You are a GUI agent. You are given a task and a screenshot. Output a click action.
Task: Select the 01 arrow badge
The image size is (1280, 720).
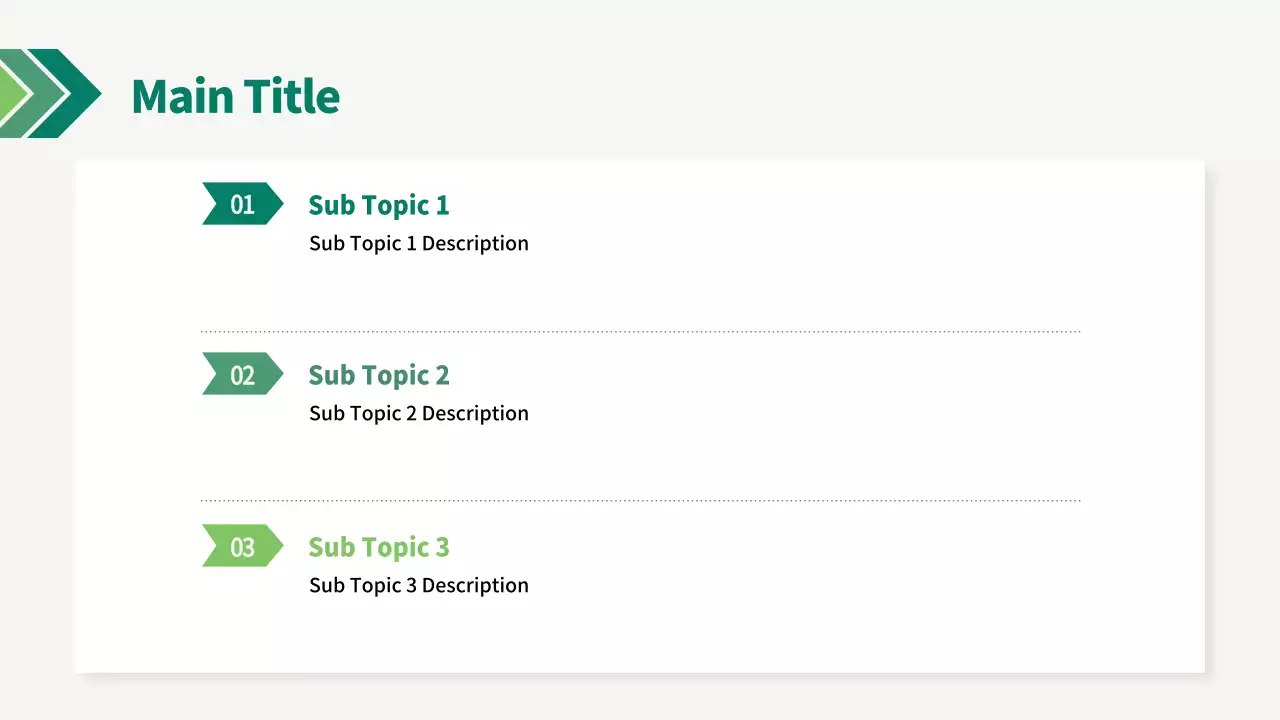tap(242, 204)
